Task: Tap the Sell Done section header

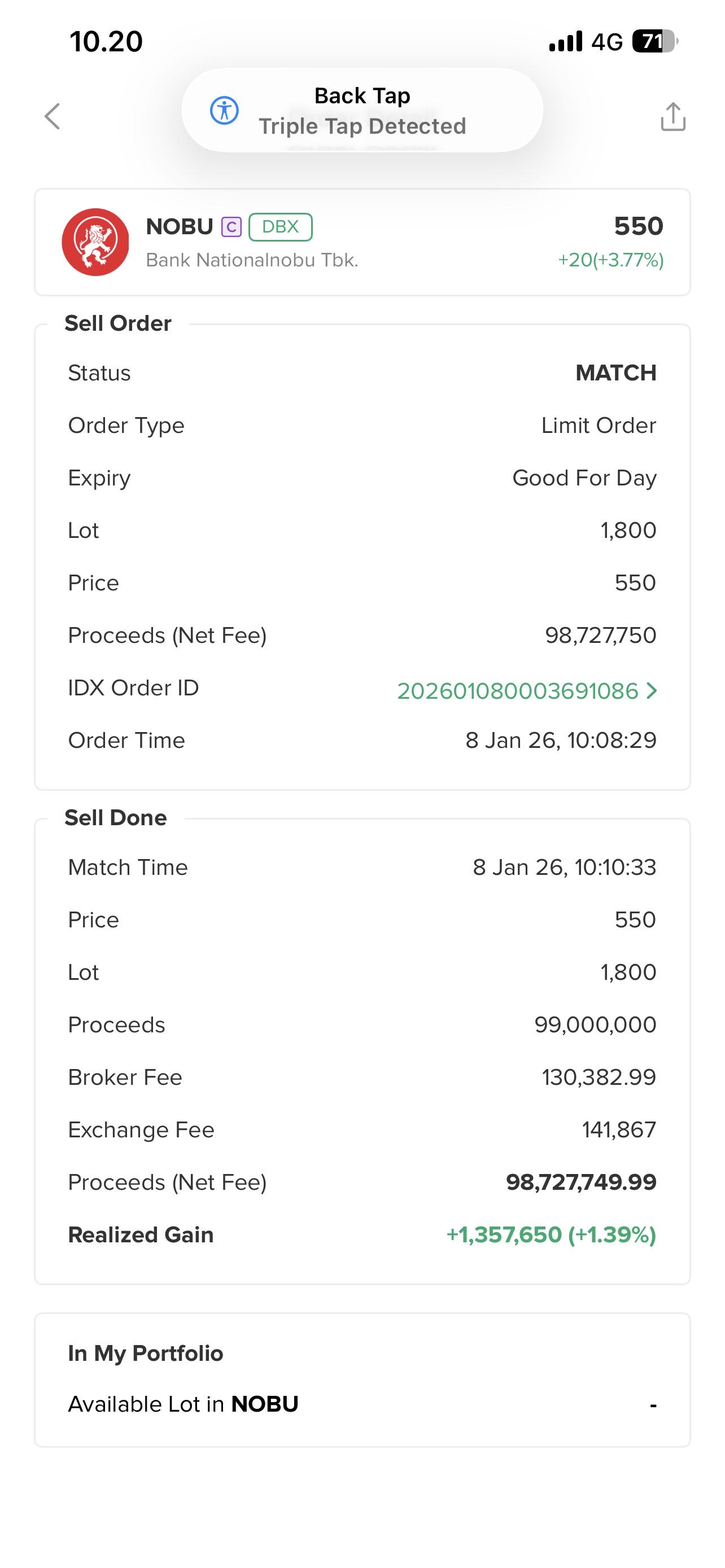Action: click(x=116, y=817)
